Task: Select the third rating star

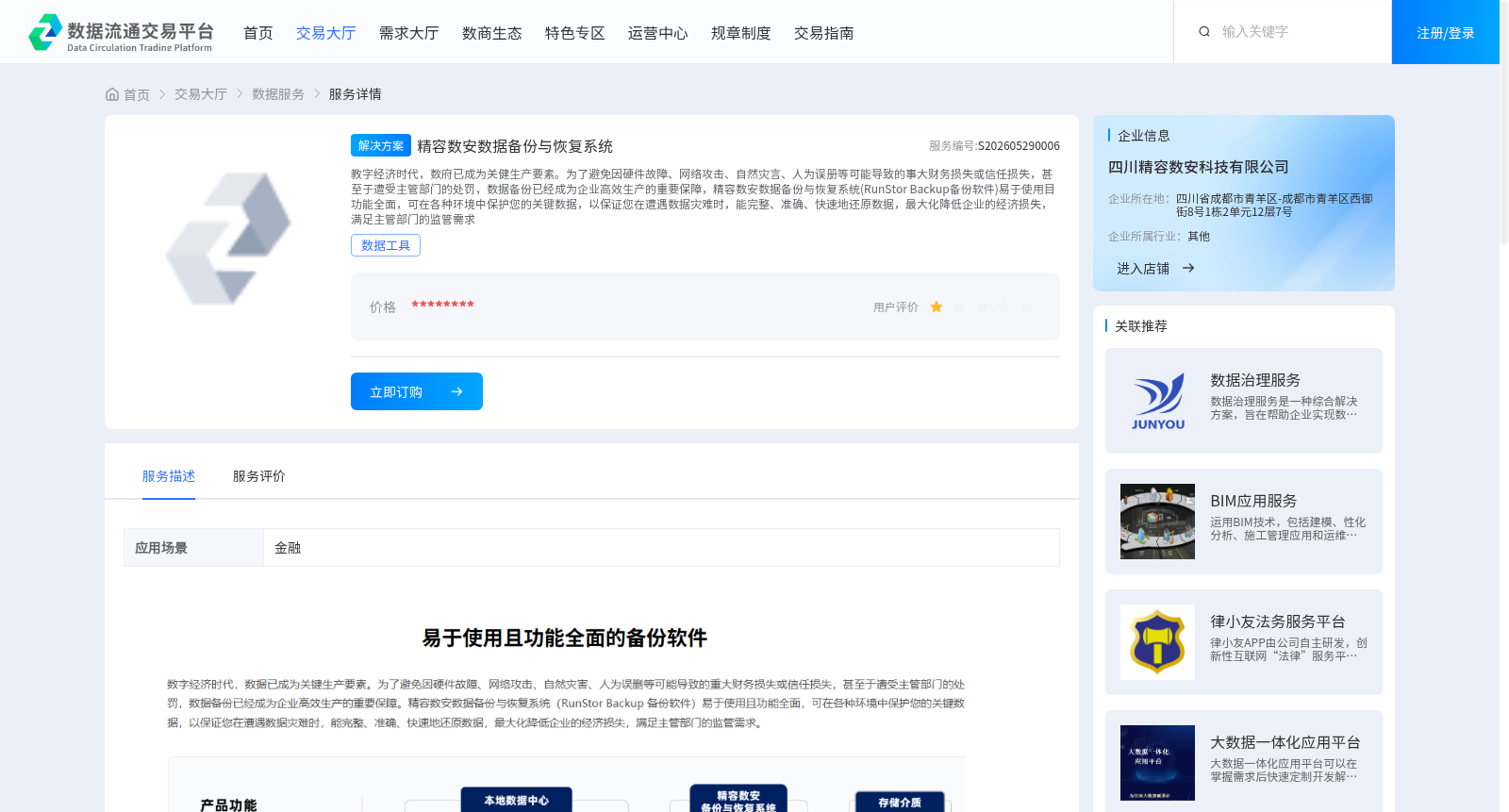Action: 982,307
